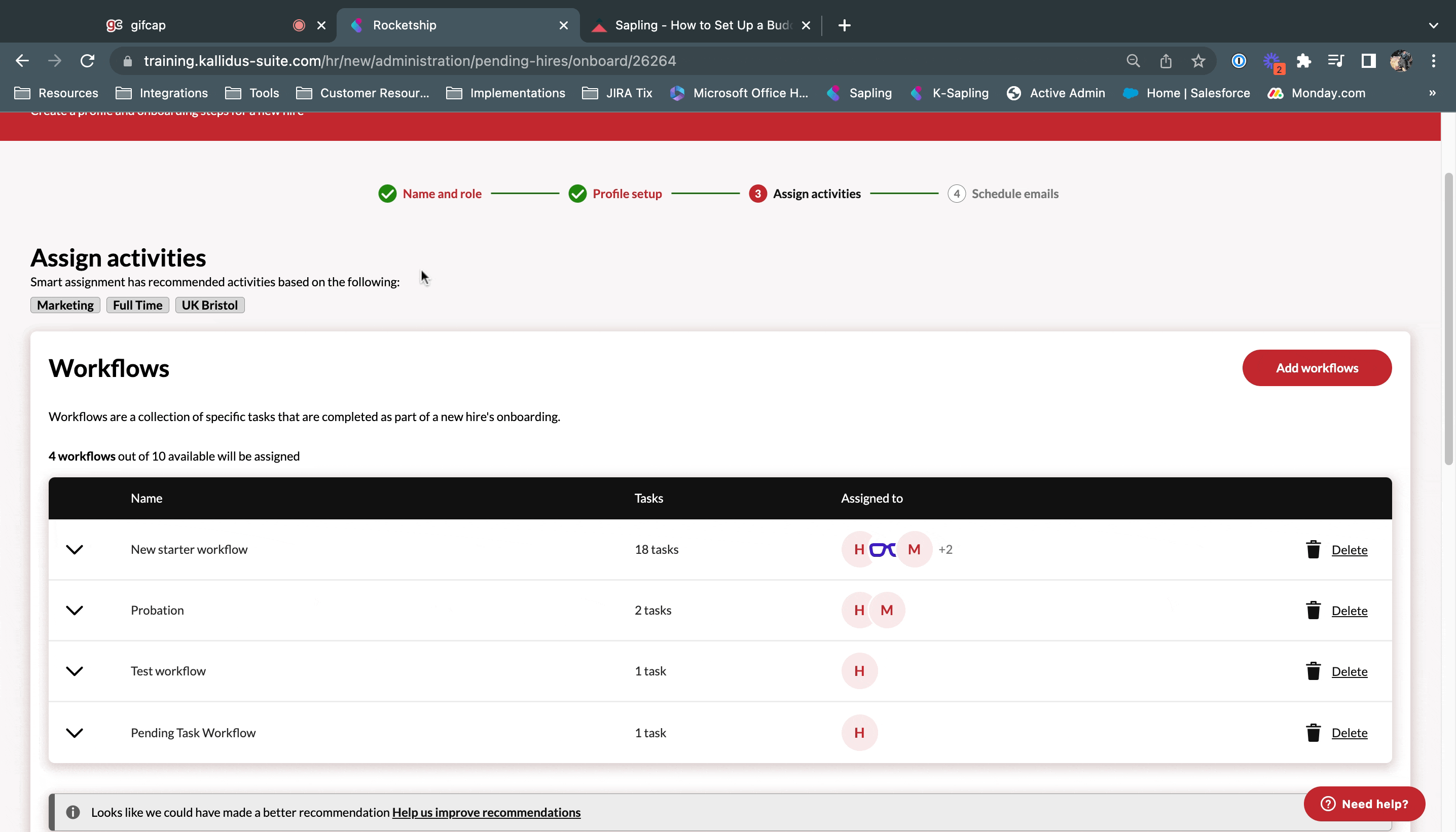Click Delete link for Pending Task Workflow
Screen dimensions: 1456x832
[x=1349, y=733]
